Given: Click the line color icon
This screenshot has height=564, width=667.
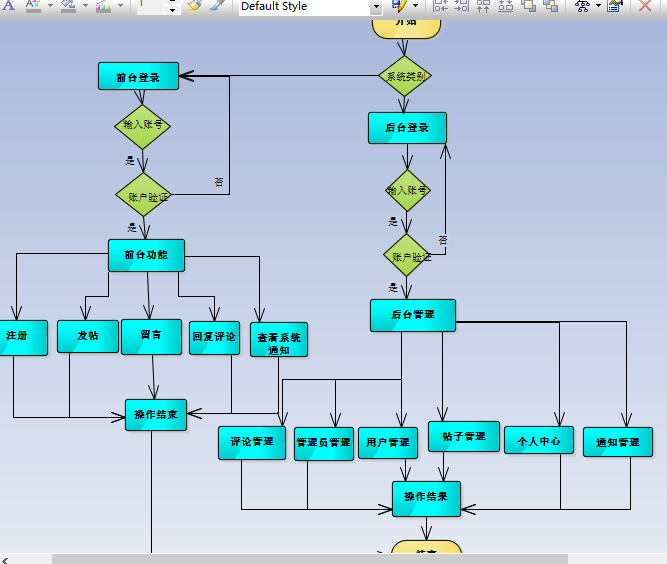Looking at the screenshot, I should click(103, 6).
